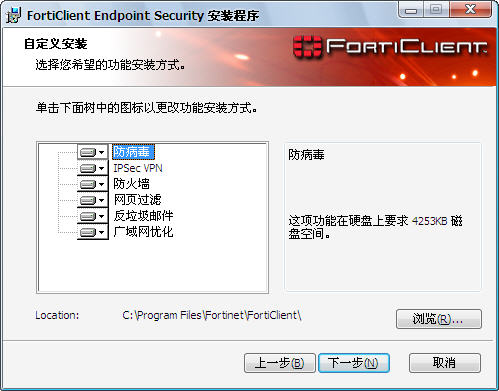This screenshot has height=391, width=499.
Task: Select the 广域网优化 feature label
Action: click(143, 232)
